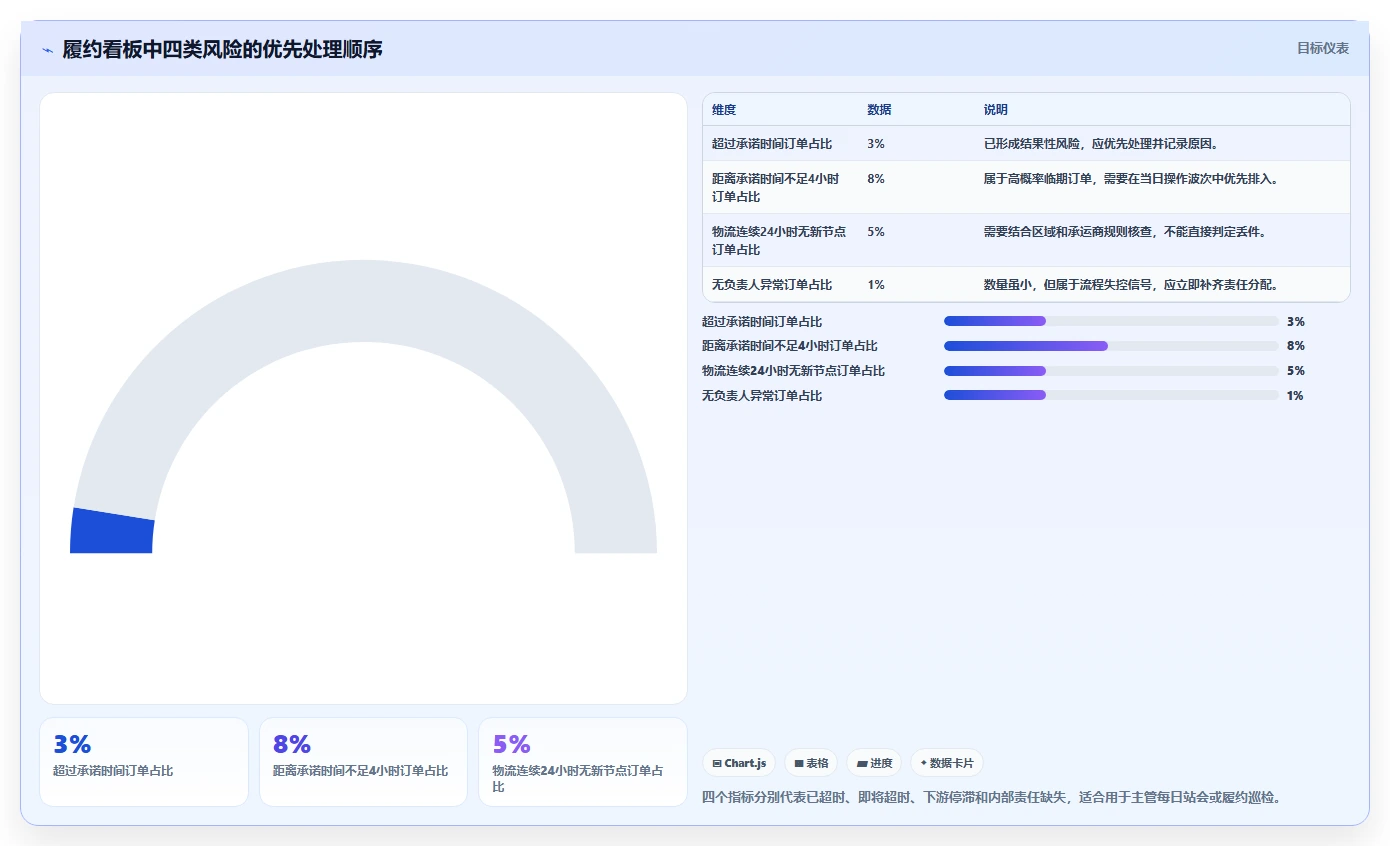
Task: Click table cell 物流连续24小时无新节点订单占比
Action: [x=779, y=241]
